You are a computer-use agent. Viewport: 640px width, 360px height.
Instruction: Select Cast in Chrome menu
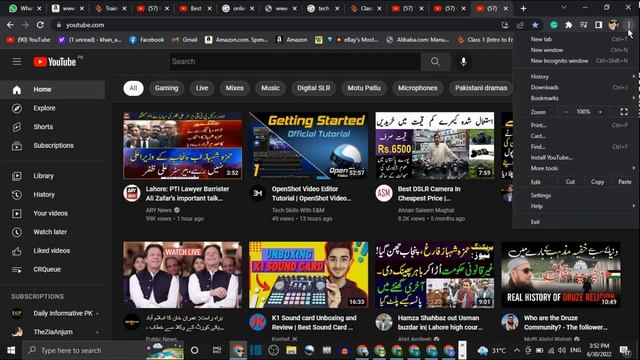pos(576,136)
